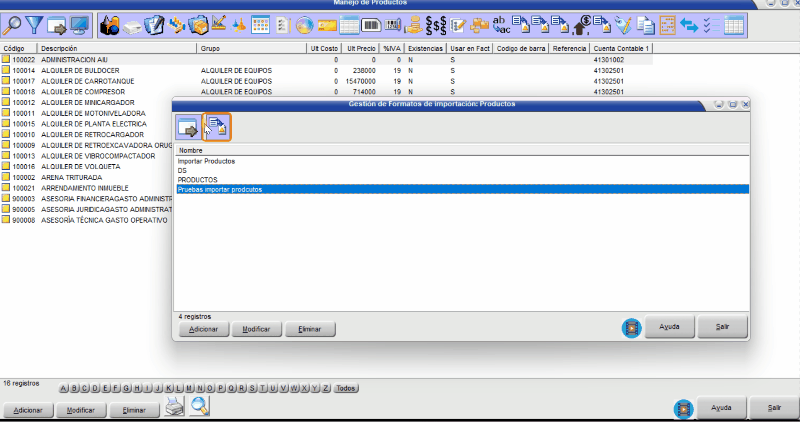Click the $$$ prices icon in the toolbar
The image size is (800, 422).
tap(435, 24)
